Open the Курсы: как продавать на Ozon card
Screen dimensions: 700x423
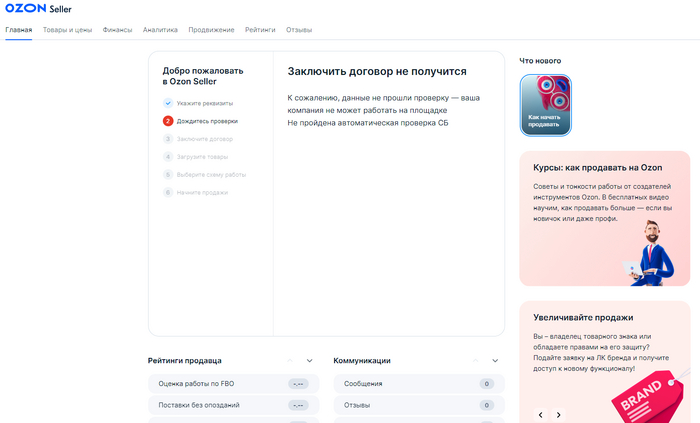604,219
